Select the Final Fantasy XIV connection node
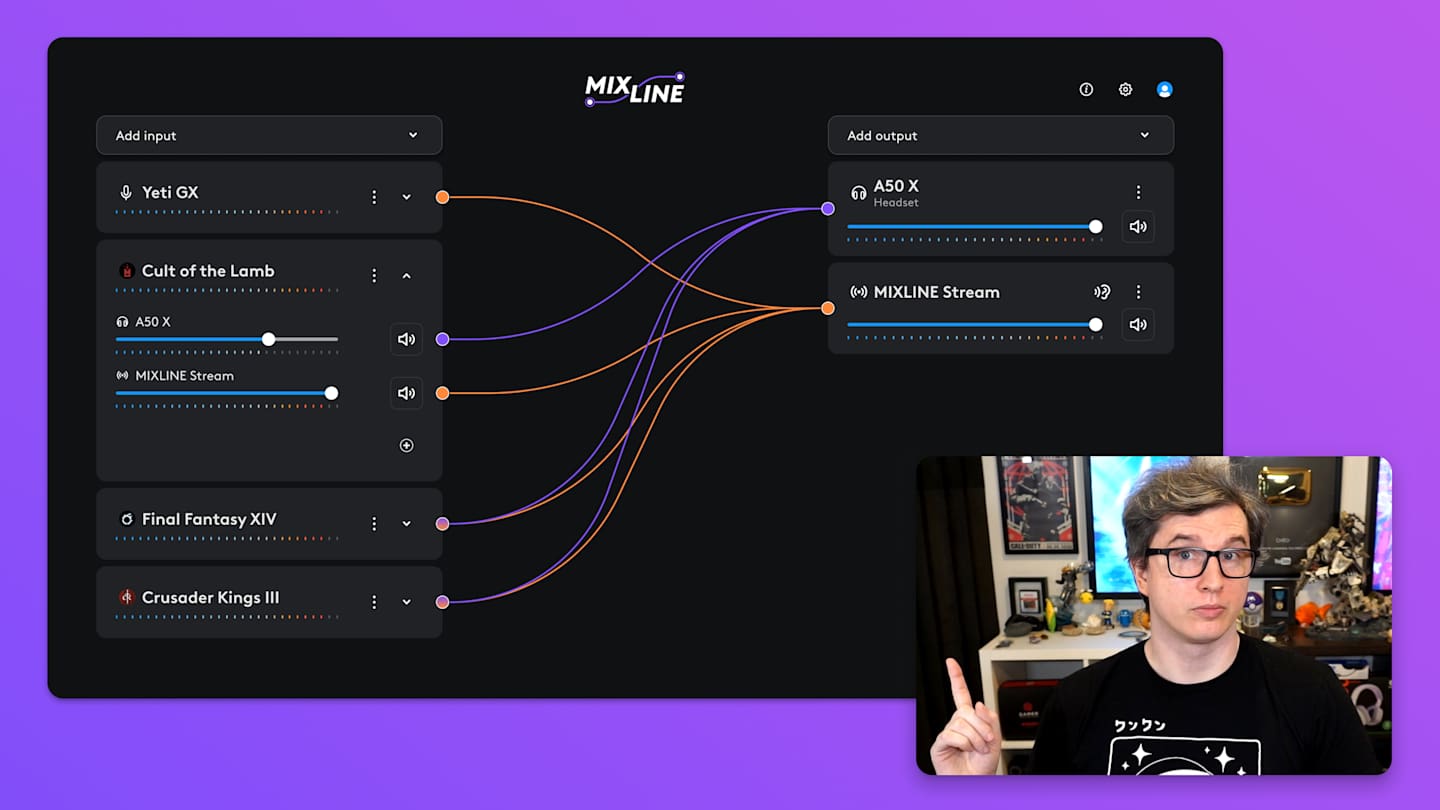 click(442, 524)
